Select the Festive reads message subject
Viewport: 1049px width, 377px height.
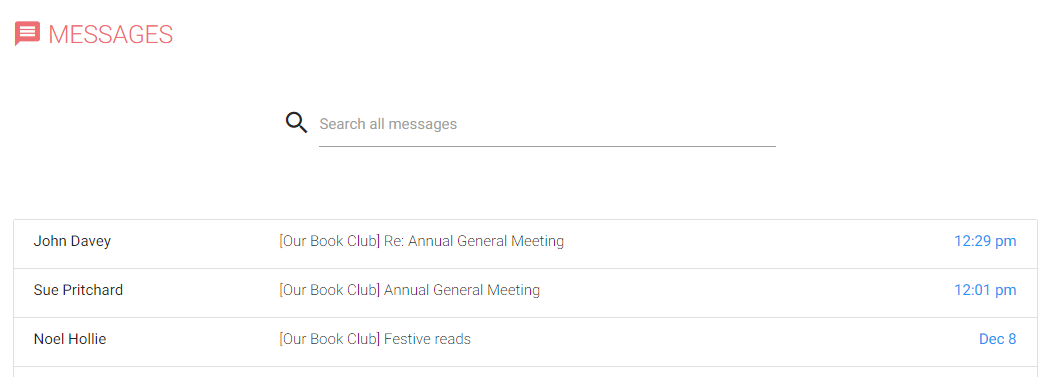(x=427, y=340)
